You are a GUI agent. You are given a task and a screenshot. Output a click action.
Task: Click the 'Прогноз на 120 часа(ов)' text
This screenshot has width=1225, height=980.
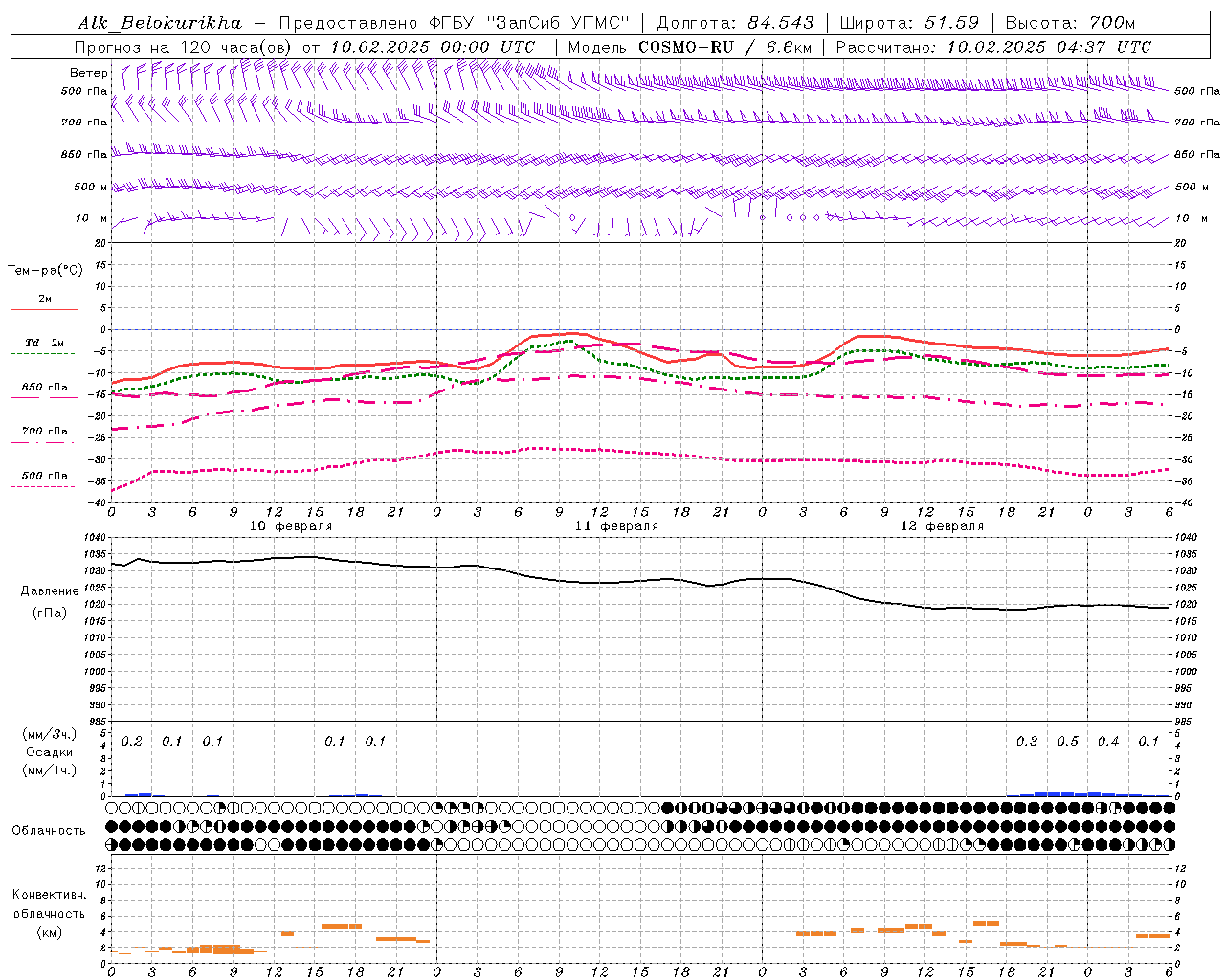click(185, 47)
